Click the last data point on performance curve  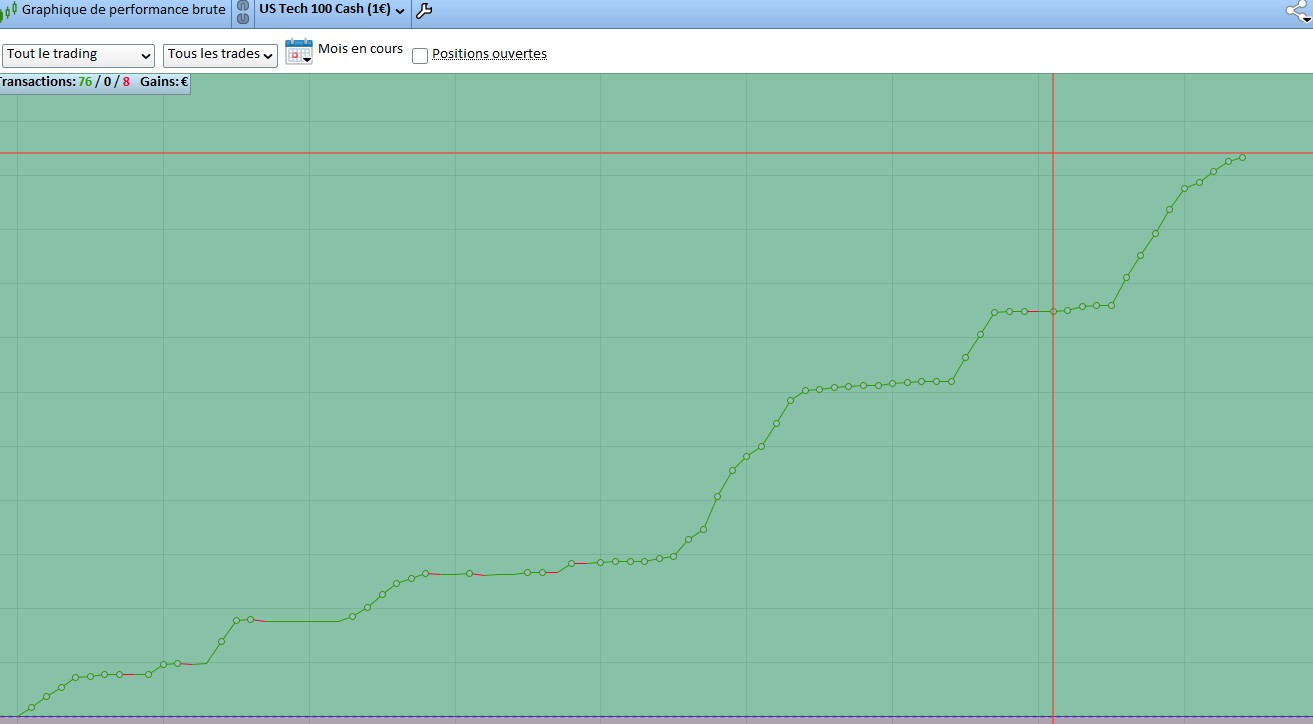click(x=1242, y=157)
